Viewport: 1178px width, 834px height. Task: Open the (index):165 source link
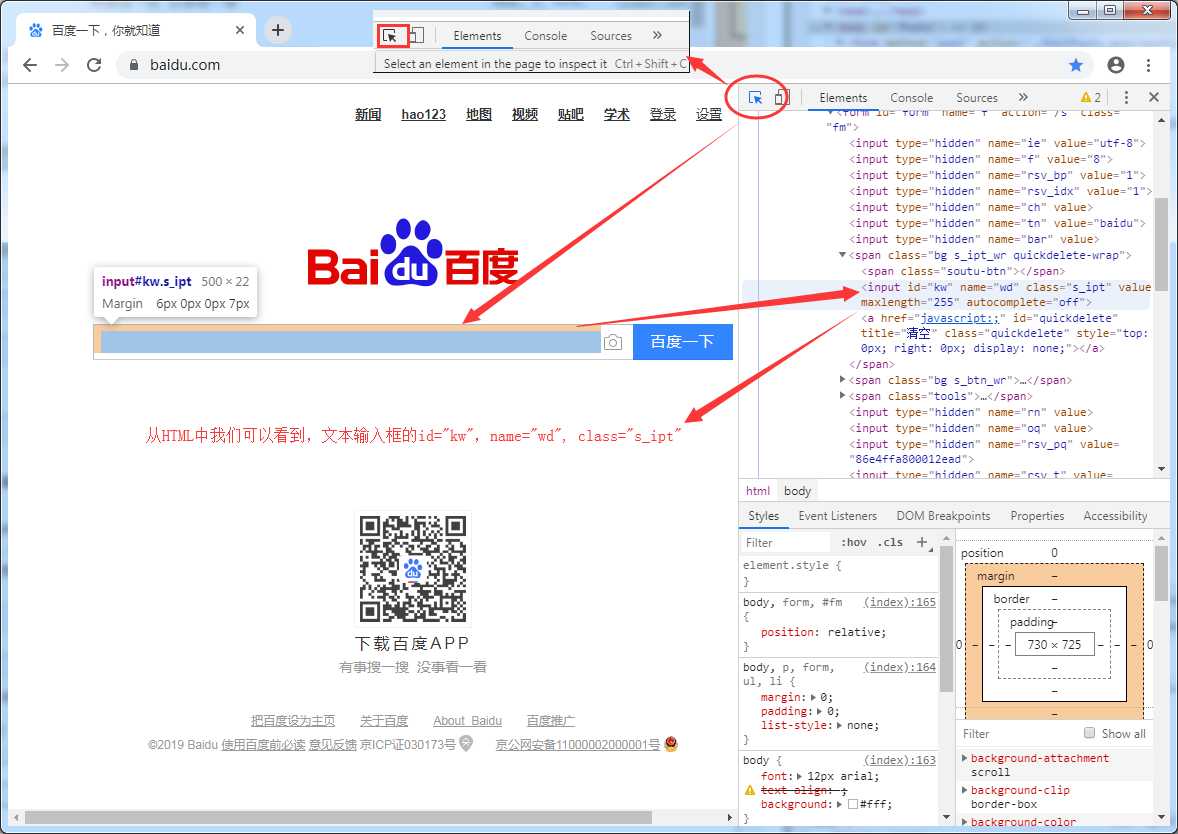899,602
